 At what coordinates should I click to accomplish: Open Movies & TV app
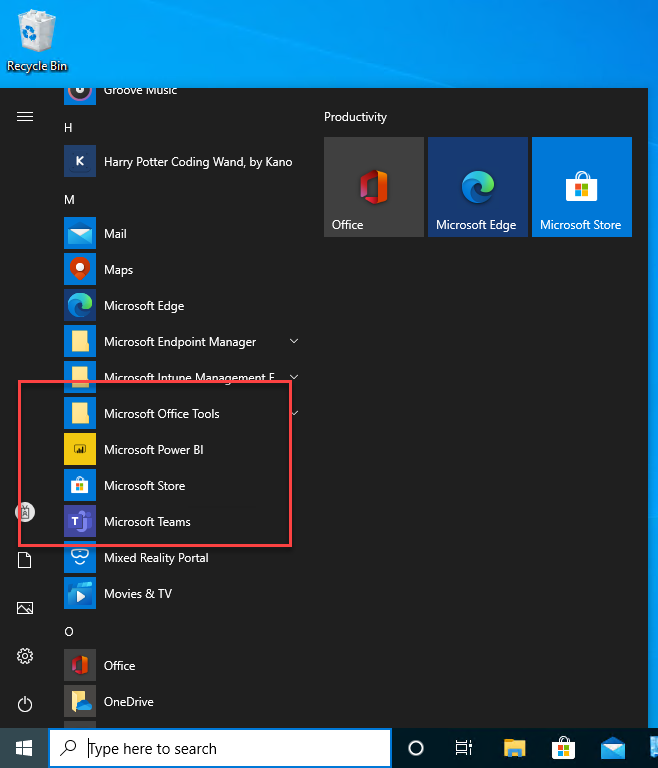pyautogui.click(x=181, y=594)
